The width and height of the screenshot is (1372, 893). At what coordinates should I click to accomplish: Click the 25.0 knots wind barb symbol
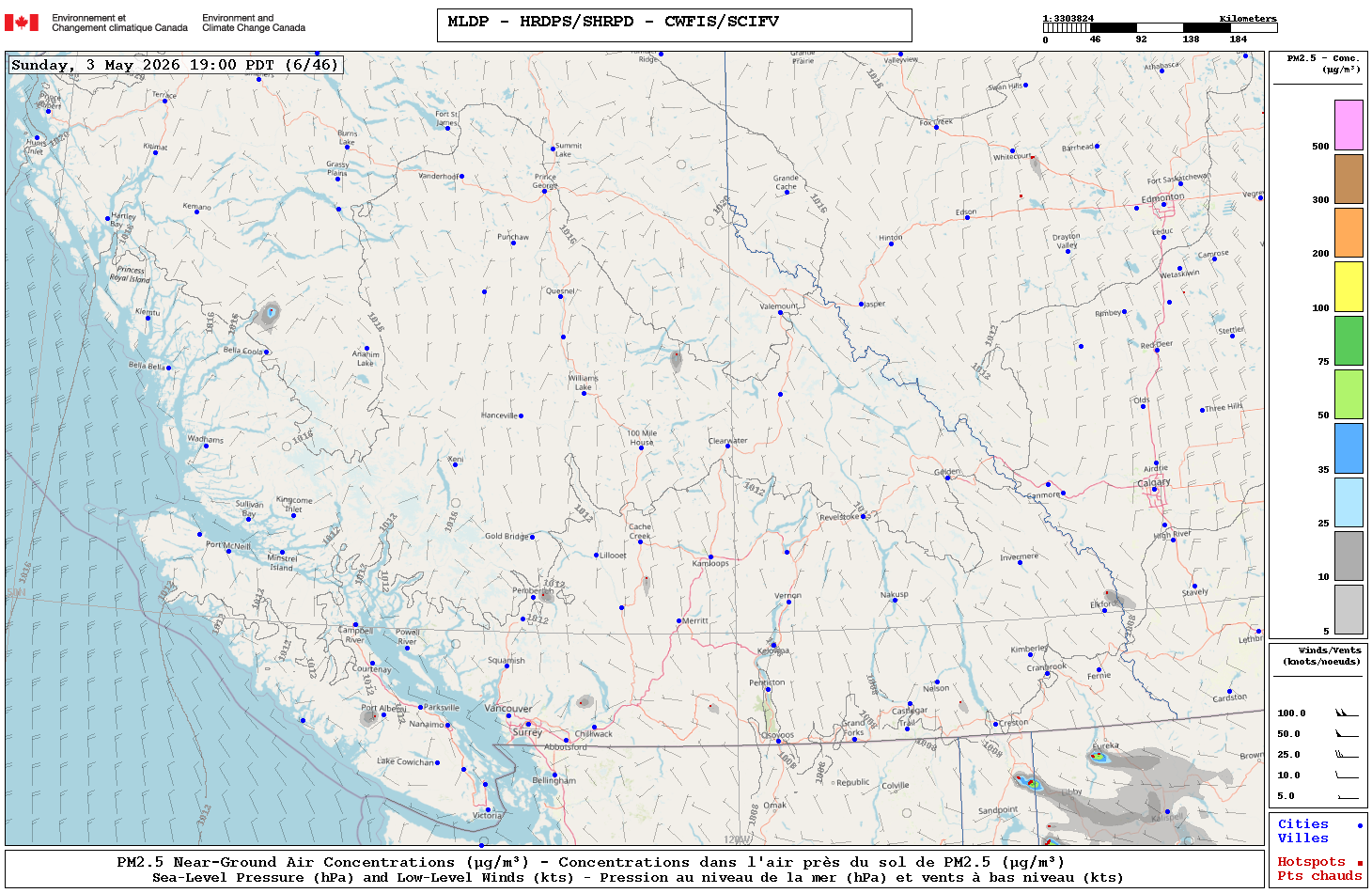[x=1347, y=754]
